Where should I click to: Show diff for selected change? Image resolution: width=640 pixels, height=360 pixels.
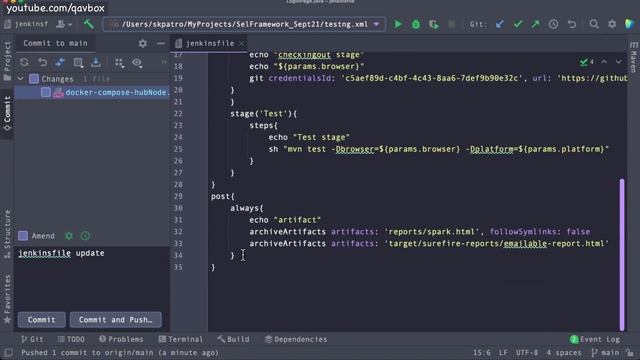[60, 62]
